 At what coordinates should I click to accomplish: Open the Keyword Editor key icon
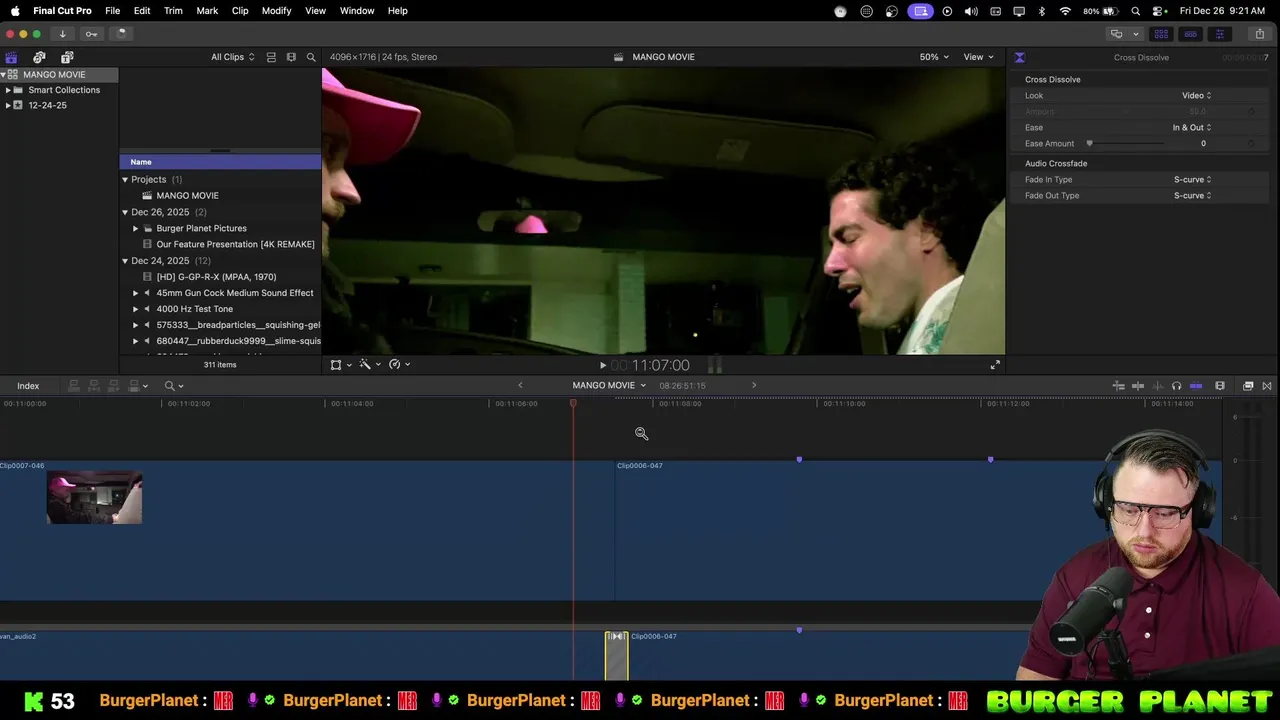click(91, 33)
